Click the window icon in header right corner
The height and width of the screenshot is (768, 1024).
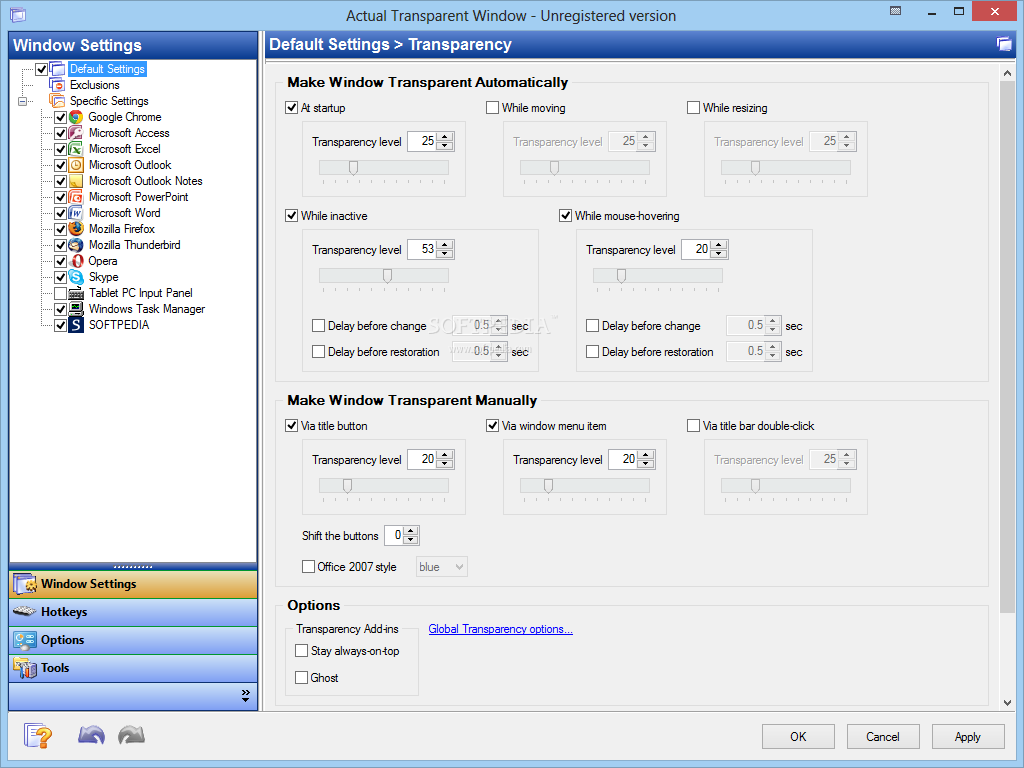click(1004, 44)
